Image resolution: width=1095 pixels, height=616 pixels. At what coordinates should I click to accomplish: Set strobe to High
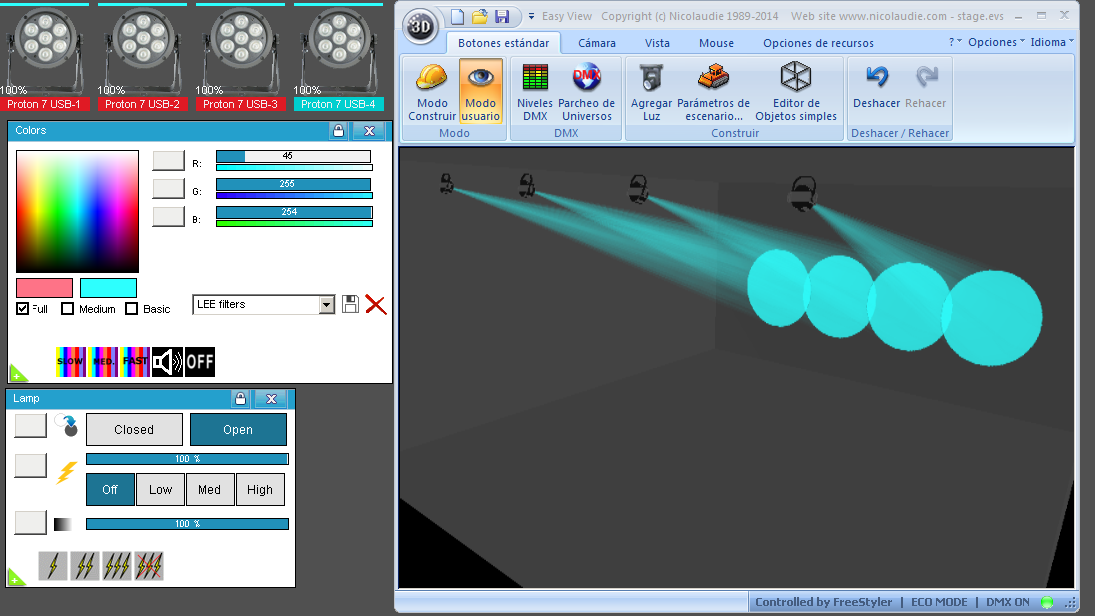pos(260,490)
